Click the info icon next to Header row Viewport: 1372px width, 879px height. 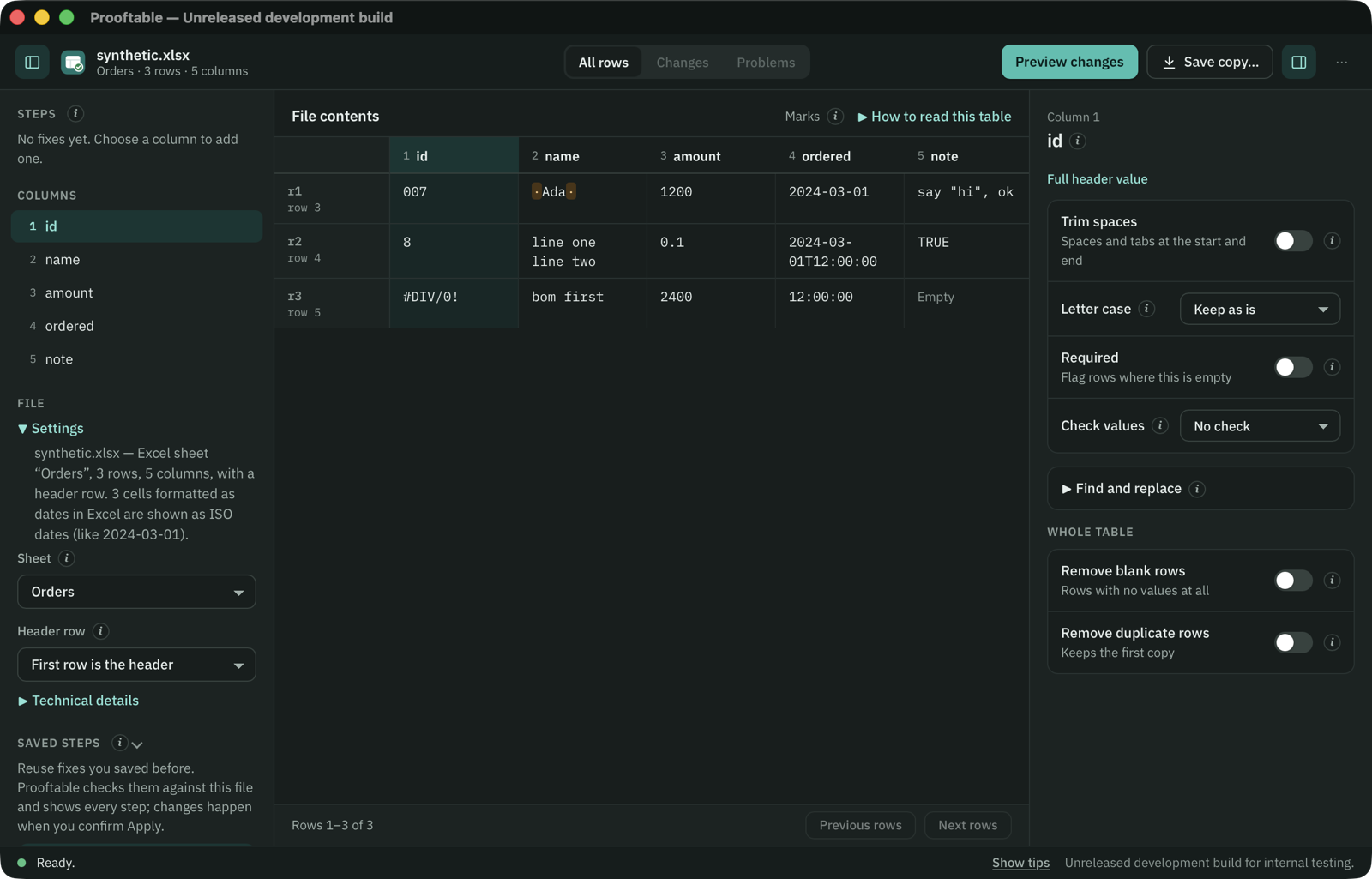pyautogui.click(x=100, y=631)
